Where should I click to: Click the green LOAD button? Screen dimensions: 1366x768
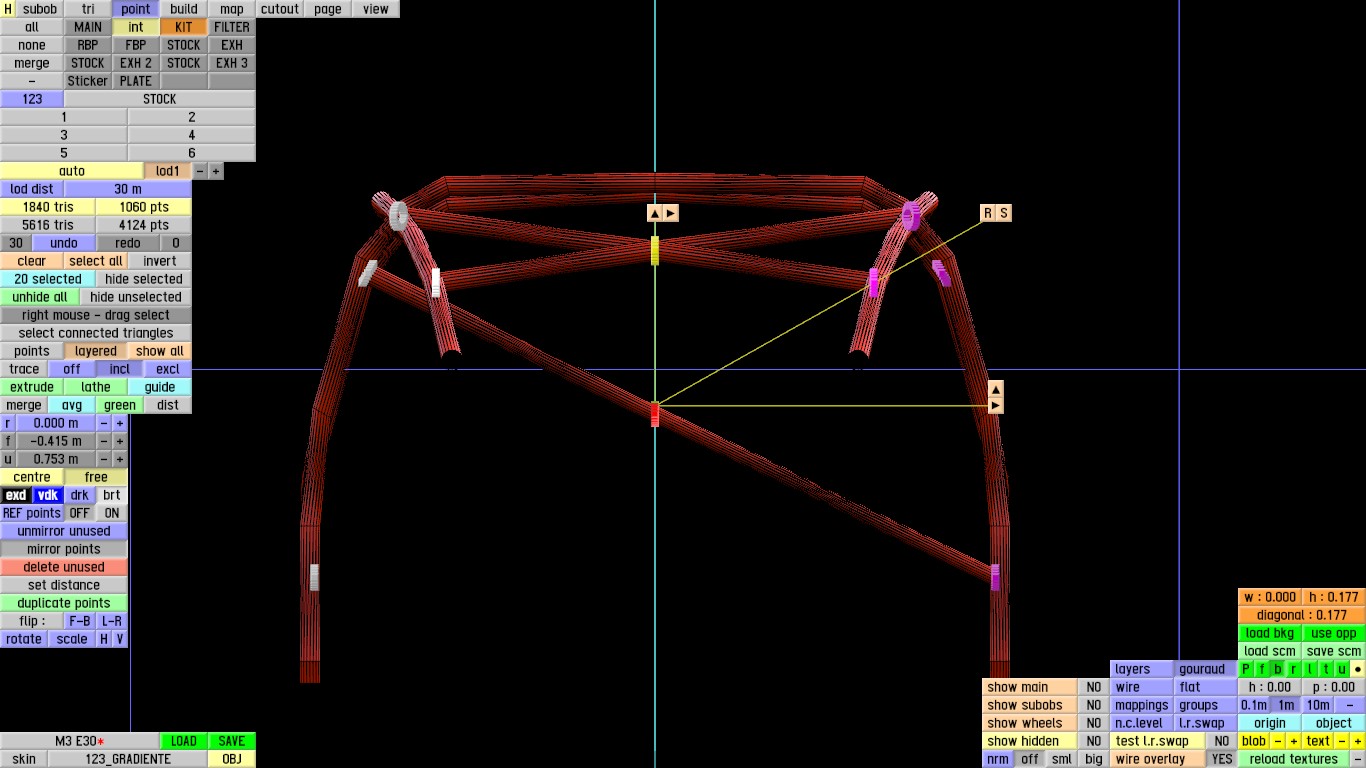pos(184,741)
